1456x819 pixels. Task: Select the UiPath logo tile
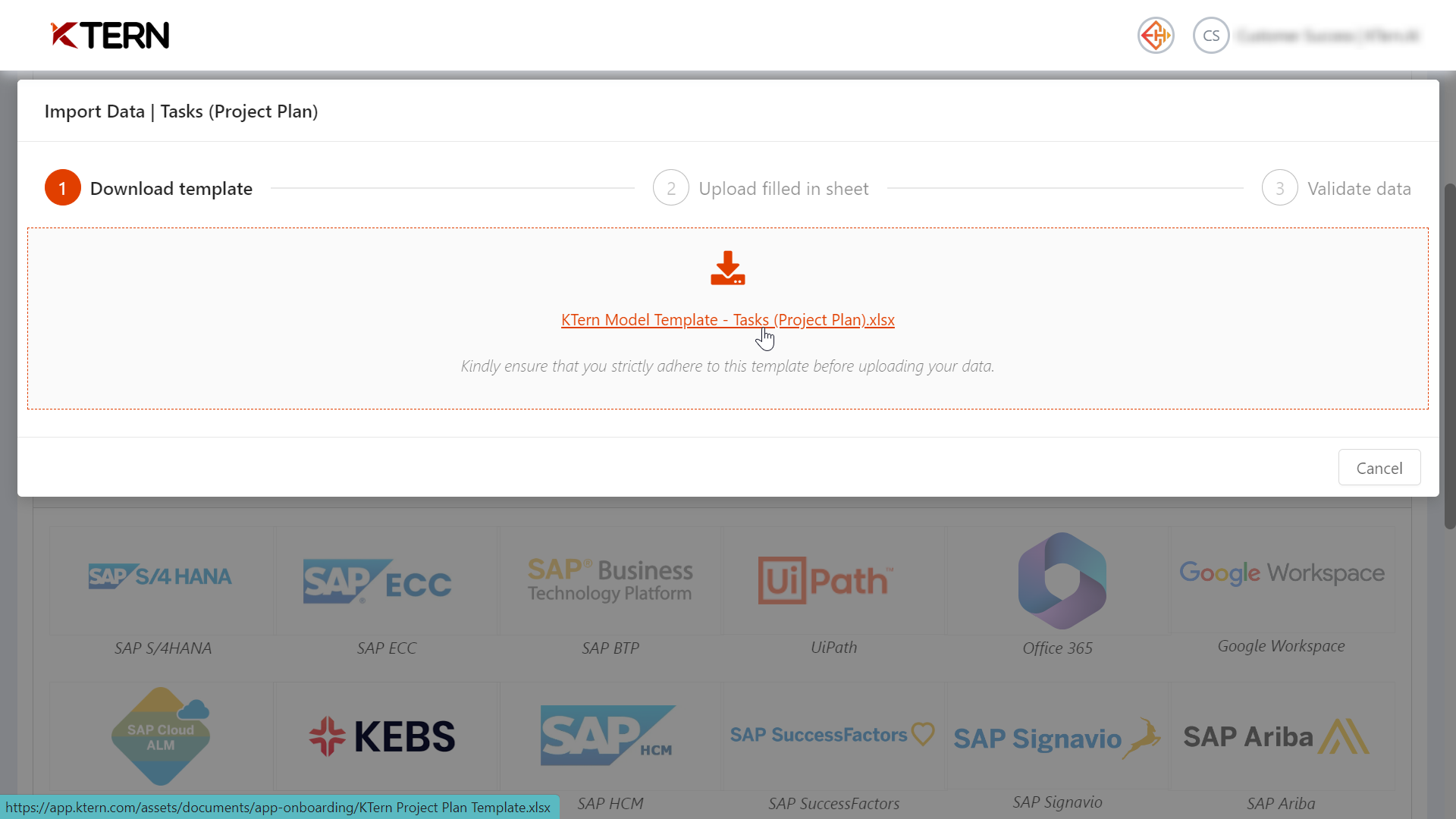(833, 580)
